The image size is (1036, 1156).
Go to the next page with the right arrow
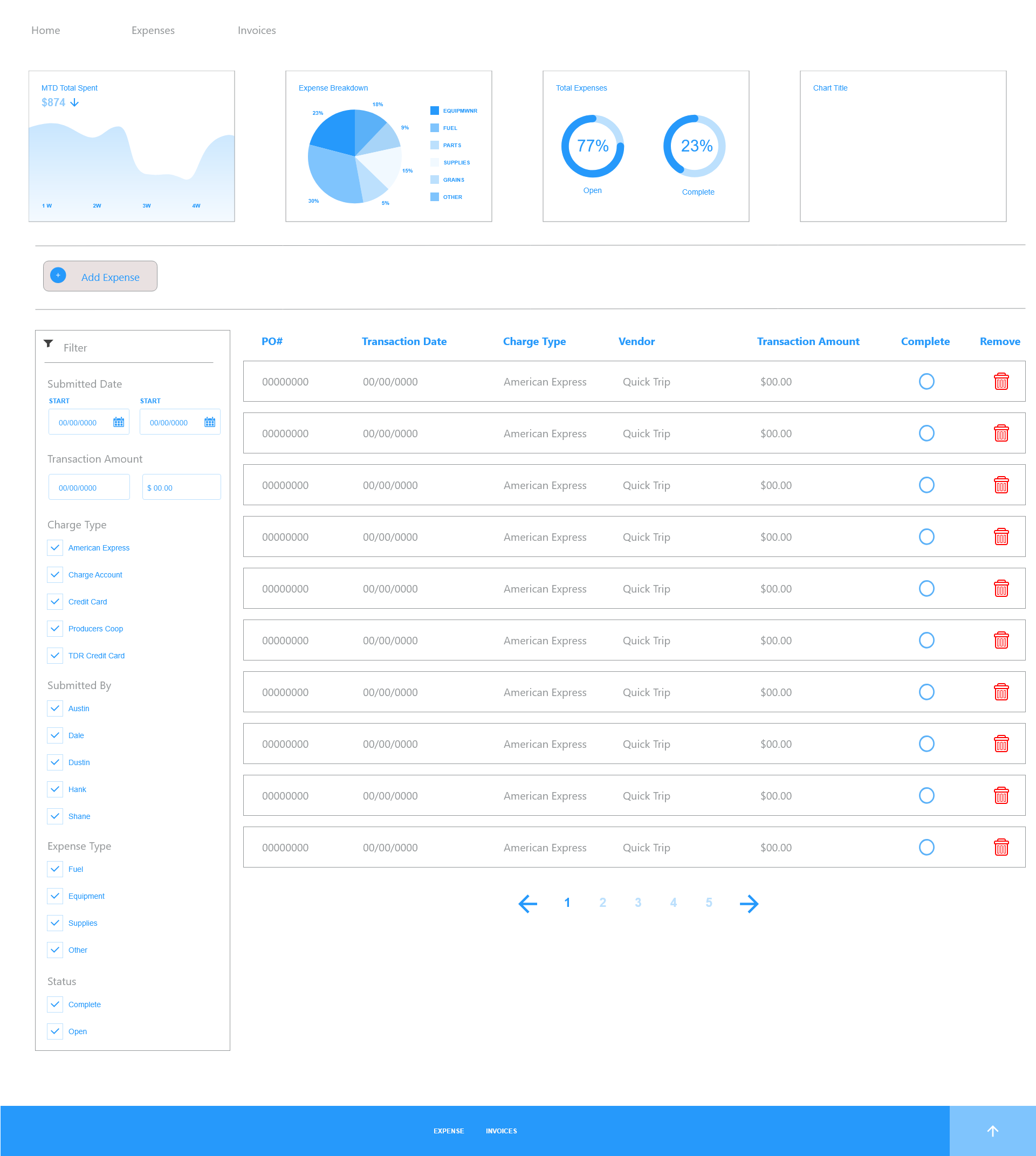(x=749, y=903)
